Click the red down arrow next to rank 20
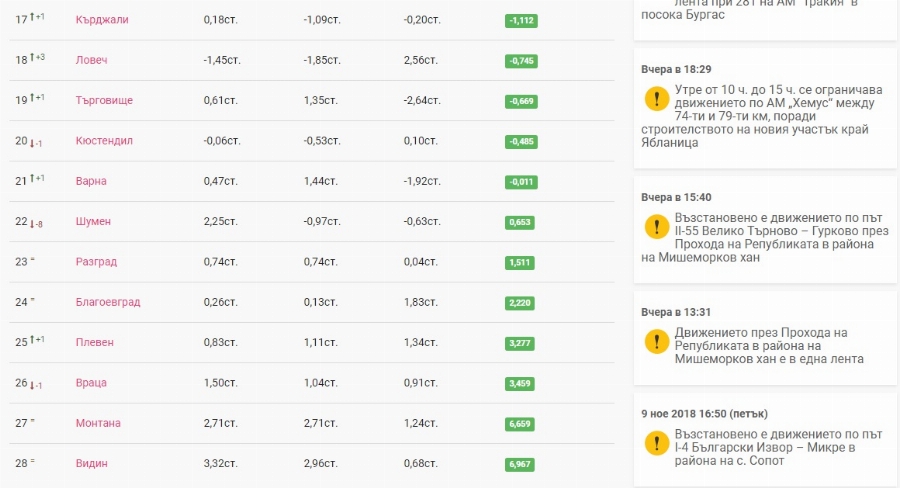900x488 pixels. 33,142
